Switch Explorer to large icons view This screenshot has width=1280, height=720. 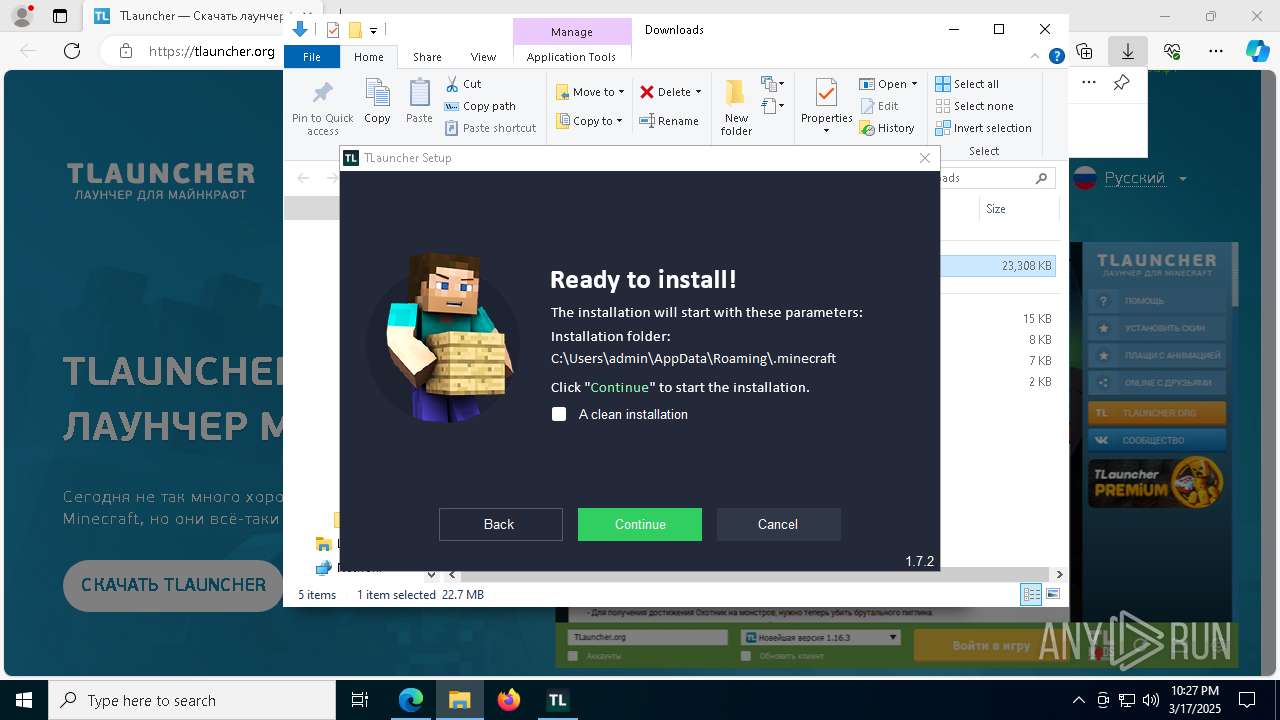coord(1052,594)
